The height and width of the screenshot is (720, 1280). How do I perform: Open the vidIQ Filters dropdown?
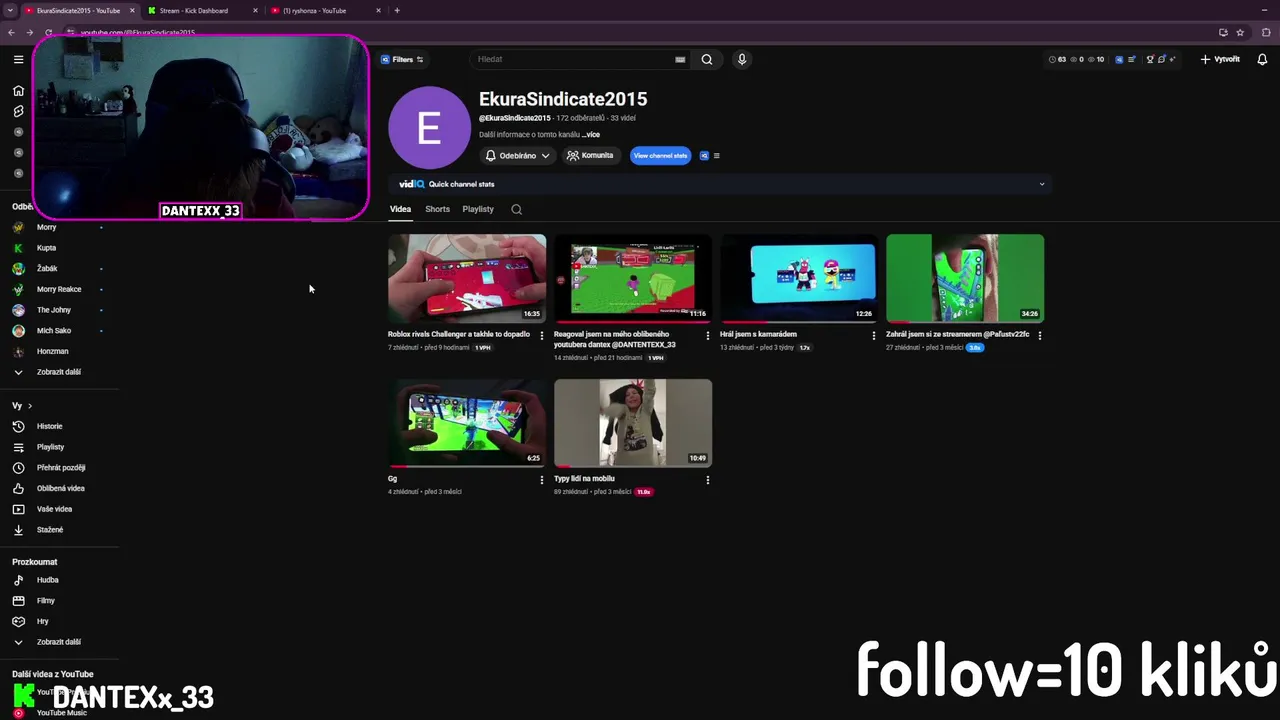[402, 59]
